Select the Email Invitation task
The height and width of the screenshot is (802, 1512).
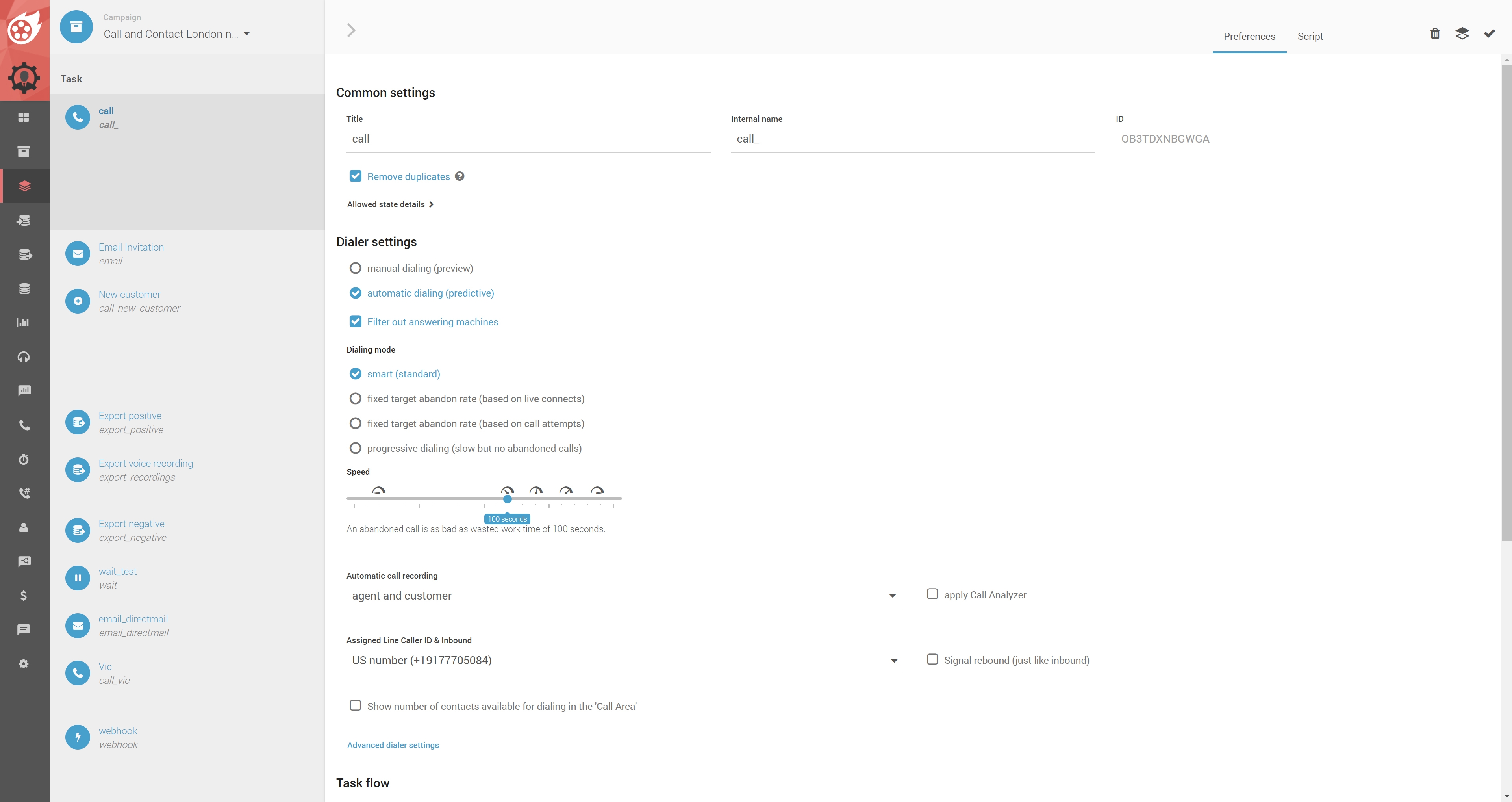[131, 247]
